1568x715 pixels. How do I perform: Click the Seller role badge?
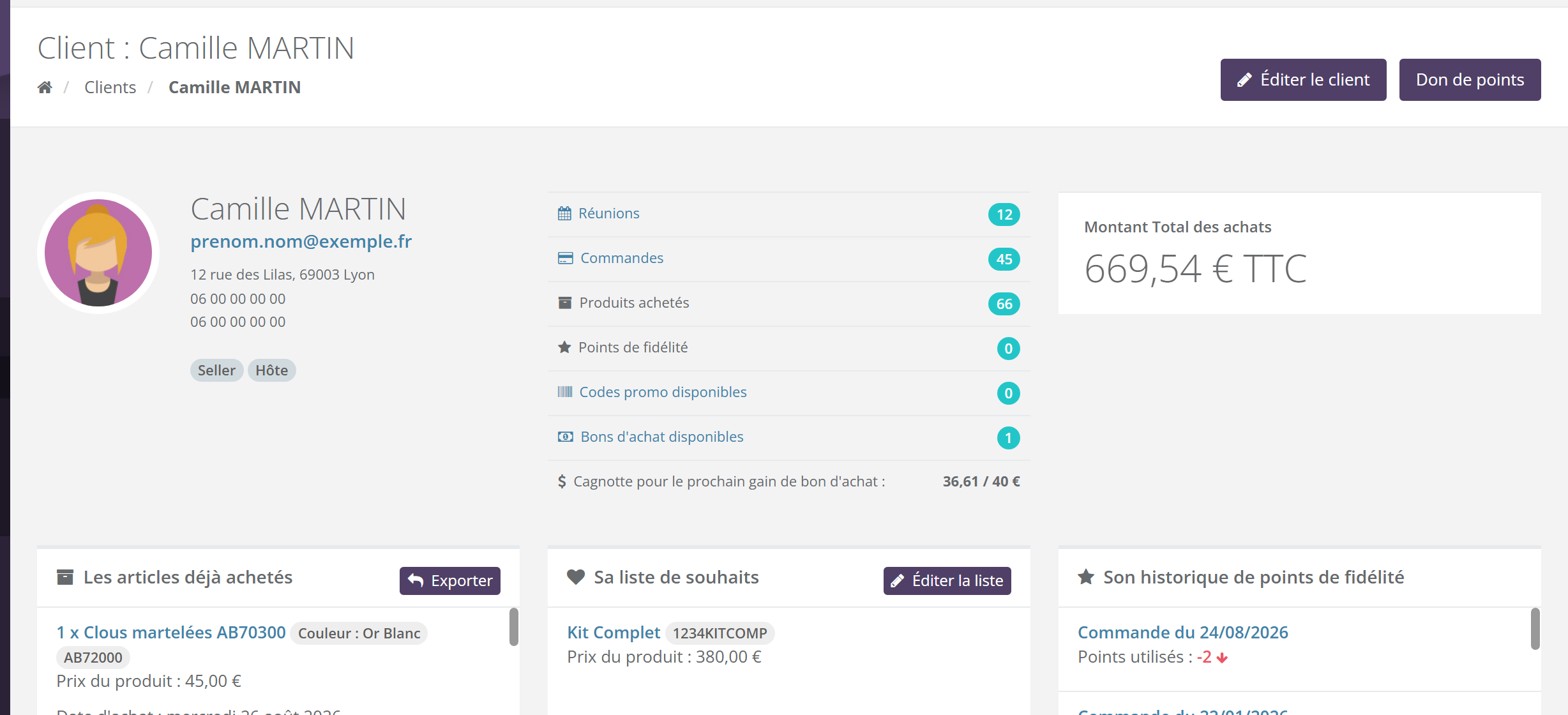pyautogui.click(x=216, y=370)
